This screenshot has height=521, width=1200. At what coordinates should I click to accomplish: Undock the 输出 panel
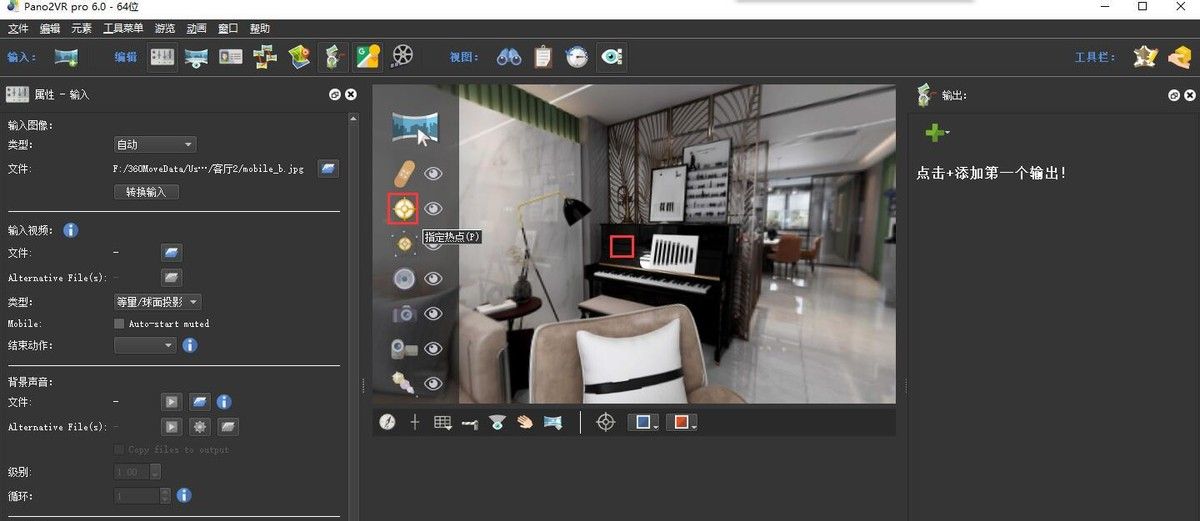[1173, 95]
